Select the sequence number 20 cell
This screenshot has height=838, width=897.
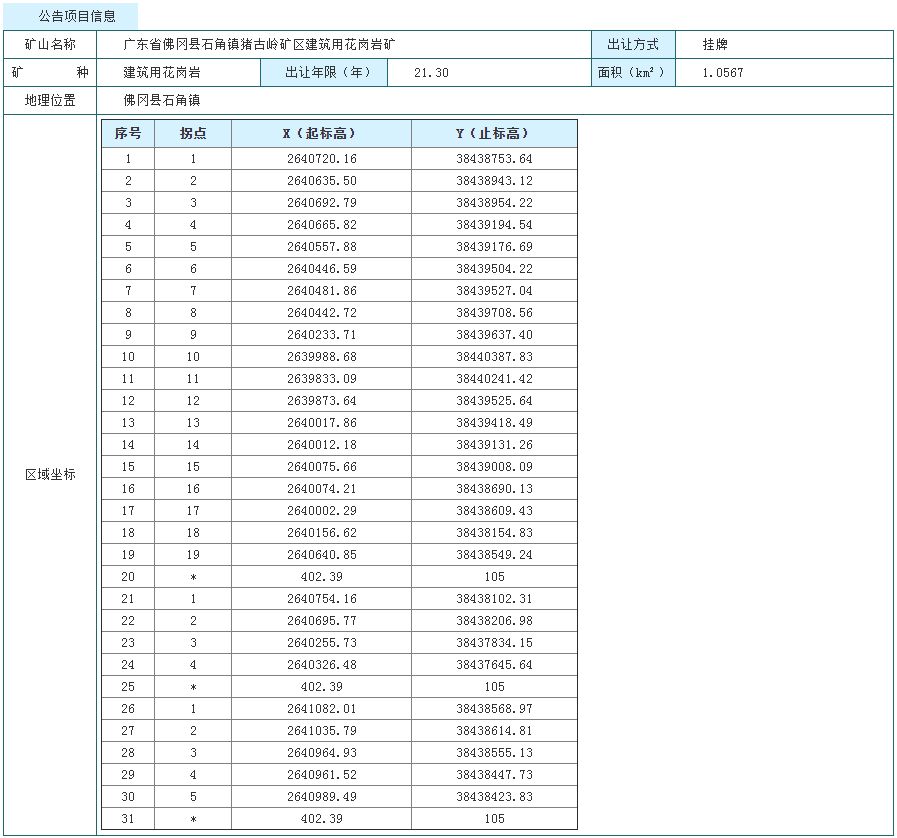pos(128,577)
